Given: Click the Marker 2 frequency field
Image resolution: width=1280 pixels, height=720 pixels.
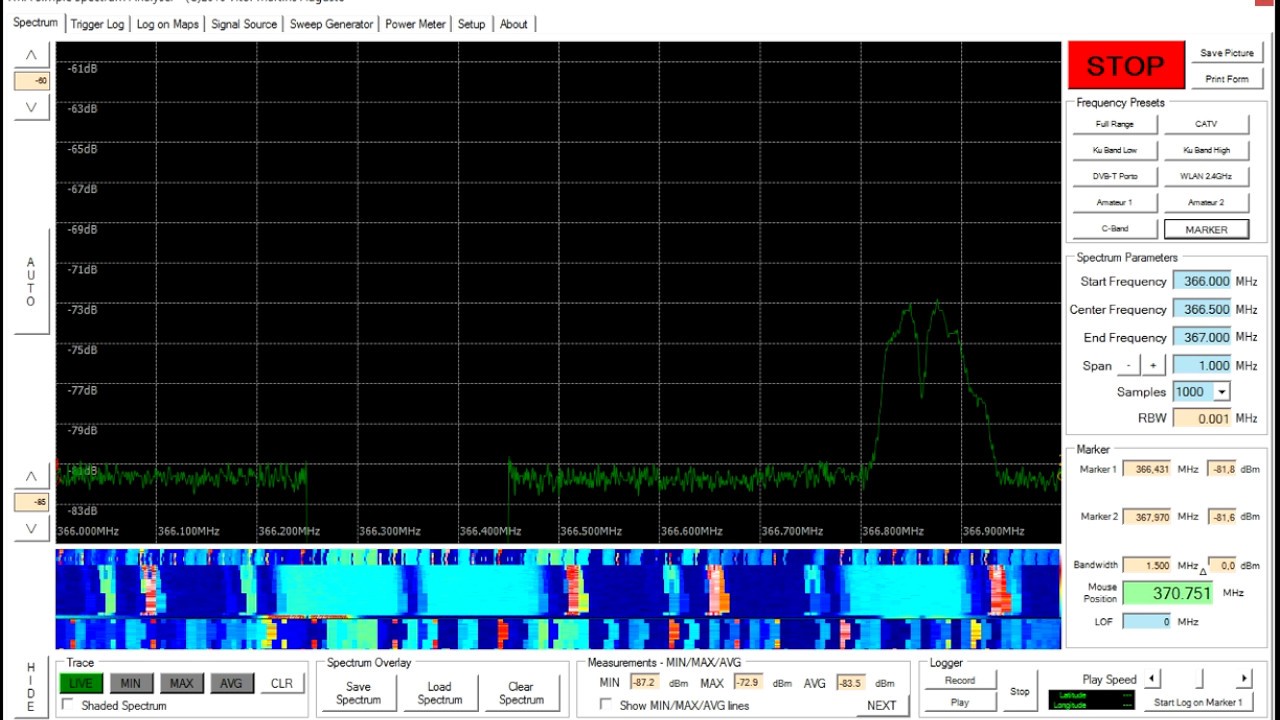Looking at the screenshot, I should pos(1147,517).
